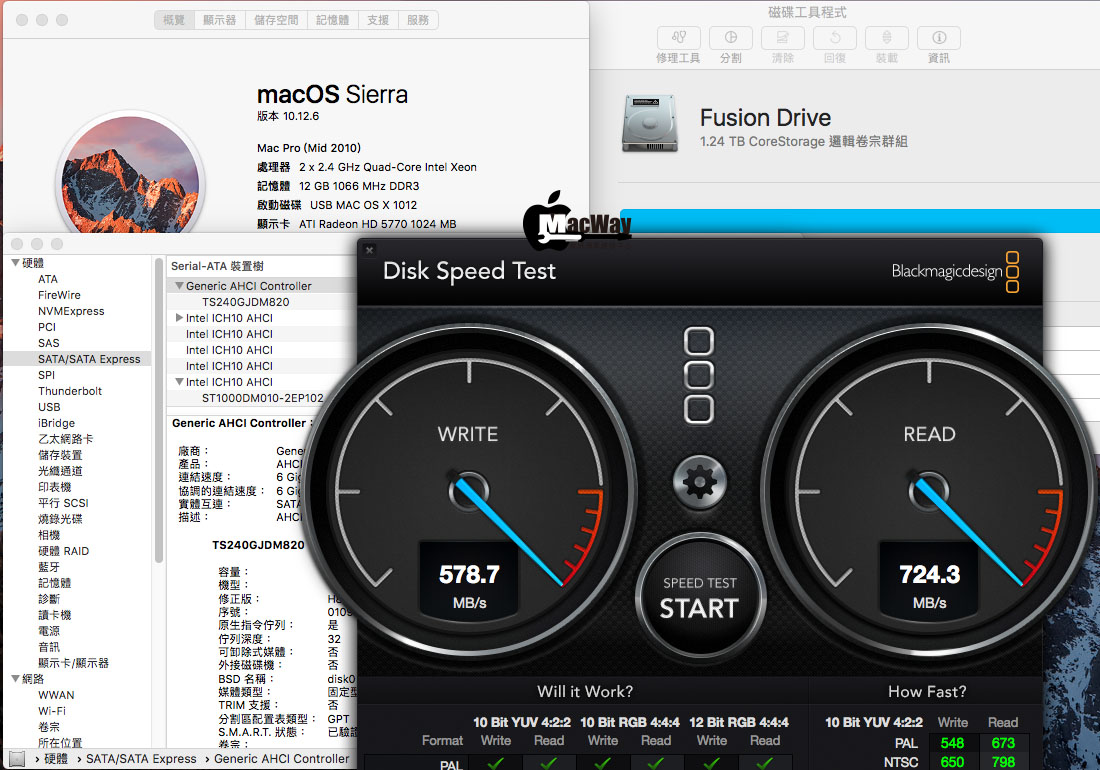
Task: Select USB in the sidebar
Action: tap(49, 407)
